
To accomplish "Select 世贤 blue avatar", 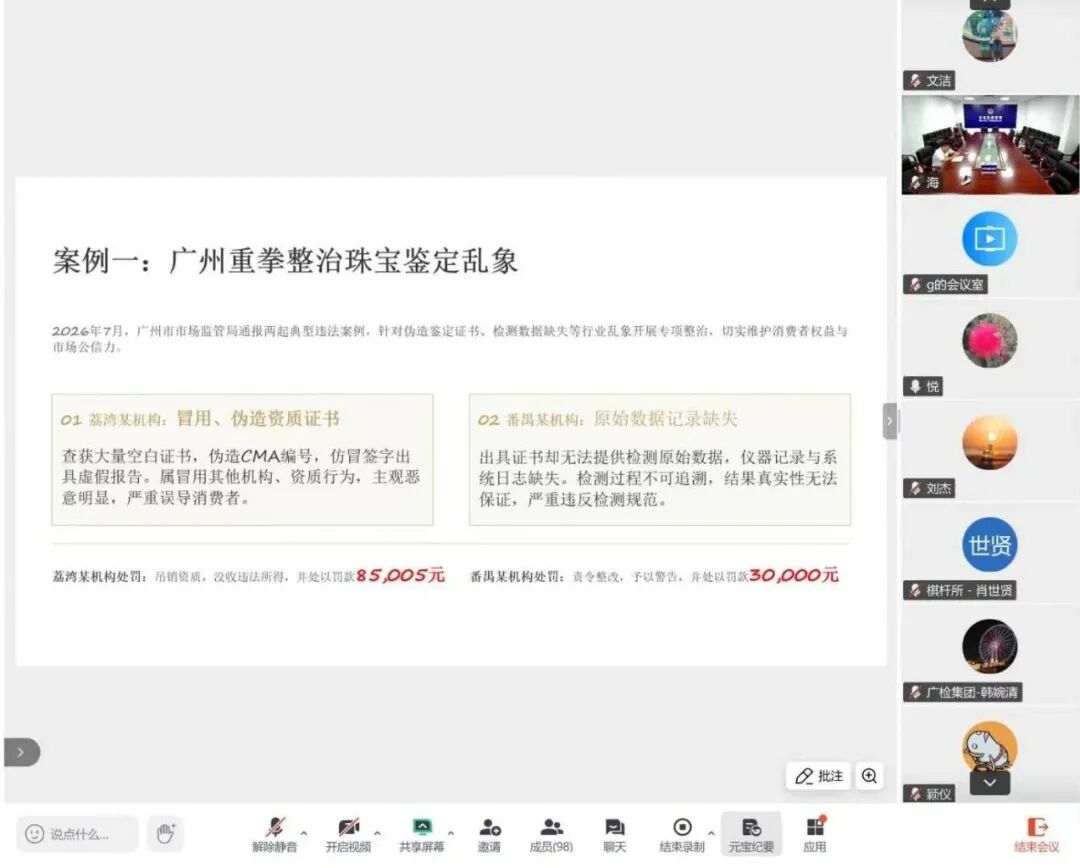I will click(x=990, y=544).
